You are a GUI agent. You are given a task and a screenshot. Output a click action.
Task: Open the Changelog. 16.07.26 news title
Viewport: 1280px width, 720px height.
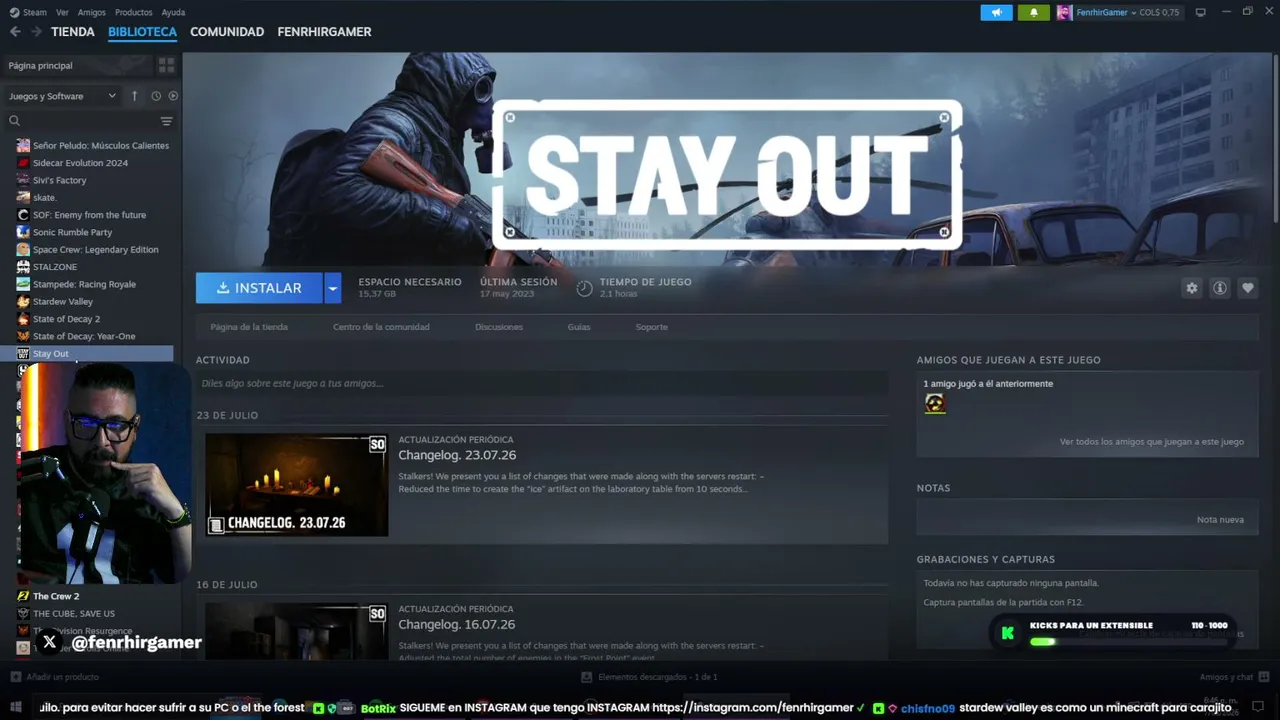457,624
